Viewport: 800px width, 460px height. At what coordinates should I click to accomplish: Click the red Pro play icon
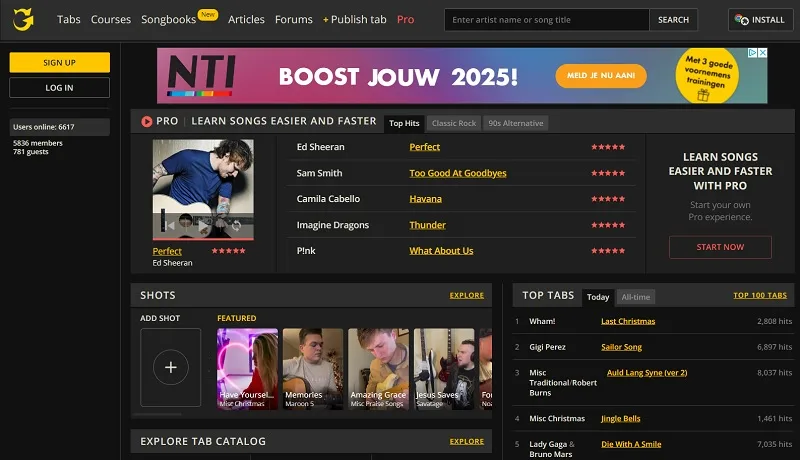coord(146,121)
